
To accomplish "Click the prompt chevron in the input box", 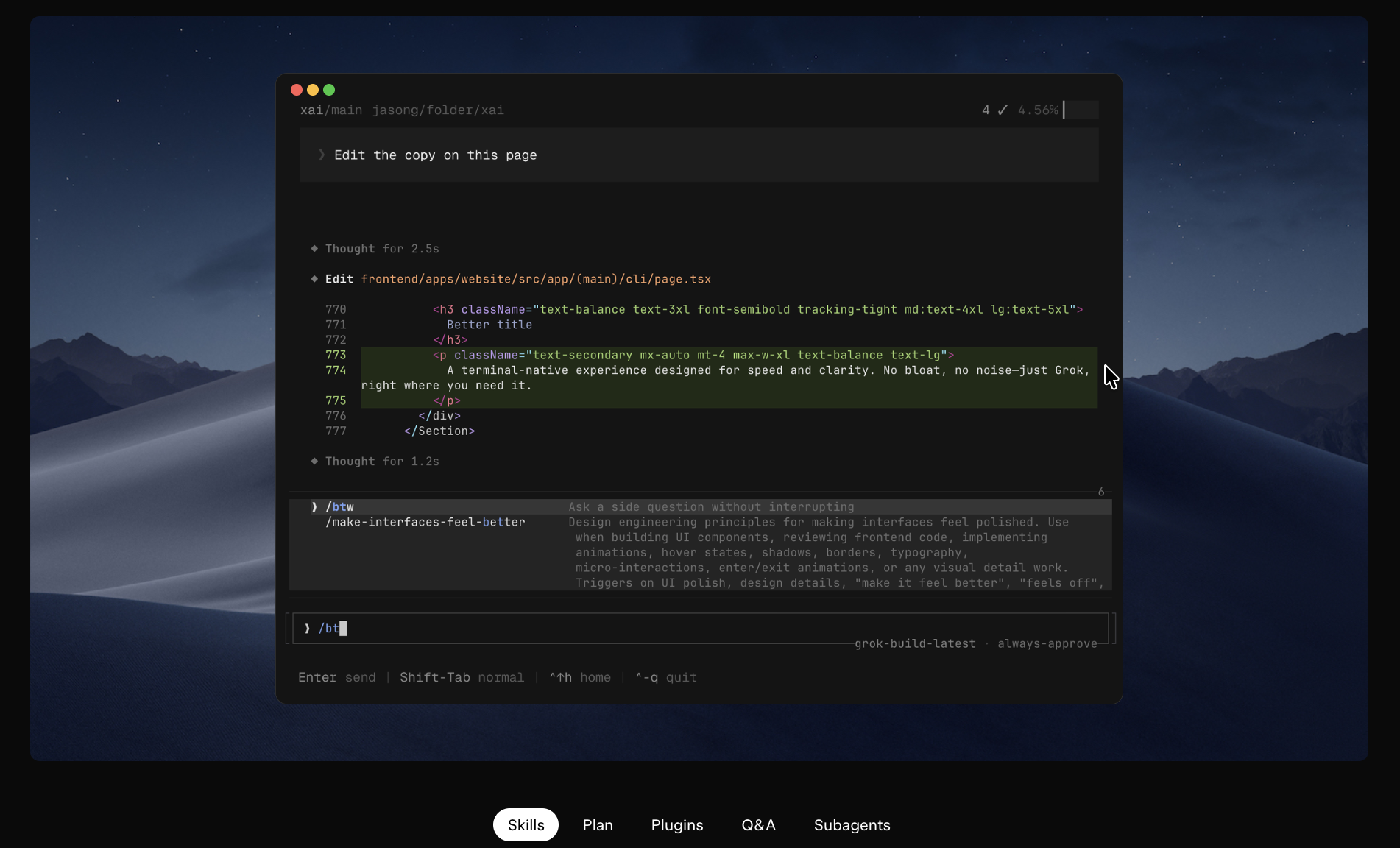I will tap(307, 628).
